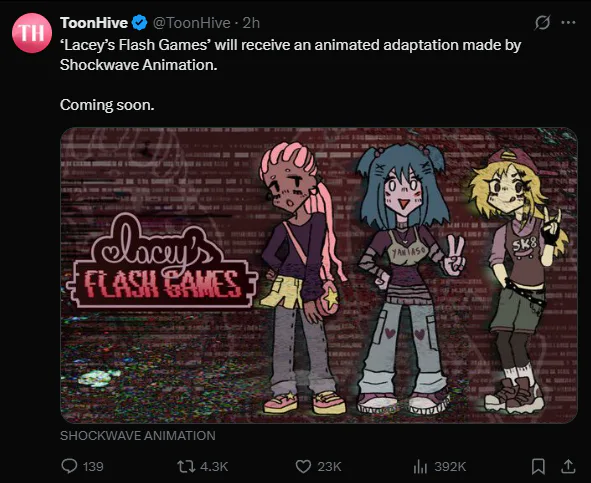This screenshot has height=483, width=591.
Task: Bookmark the post with the bookmark icon
Action: (538, 466)
